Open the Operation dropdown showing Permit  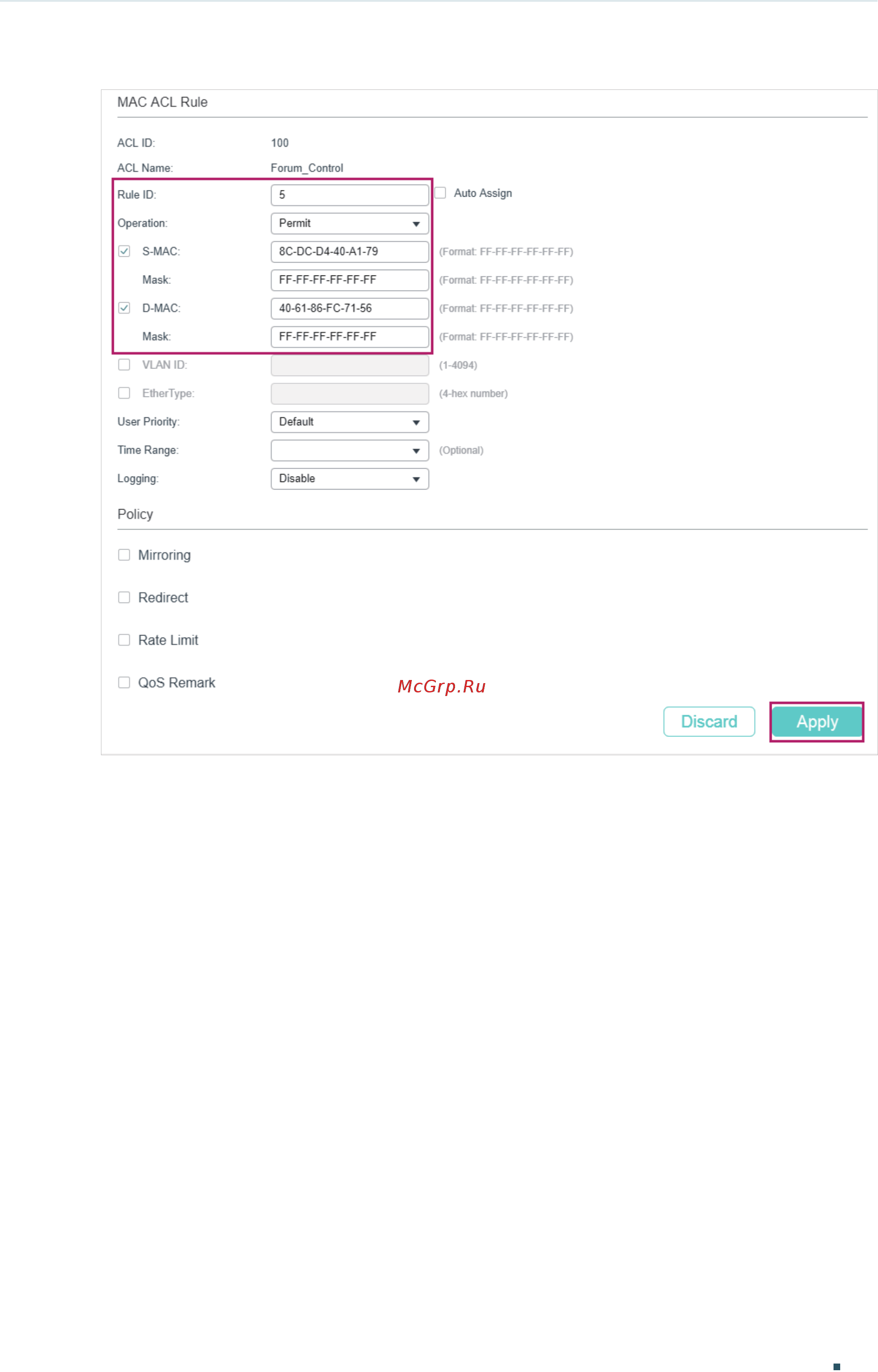pyautogui.click(x=350, y=224)
